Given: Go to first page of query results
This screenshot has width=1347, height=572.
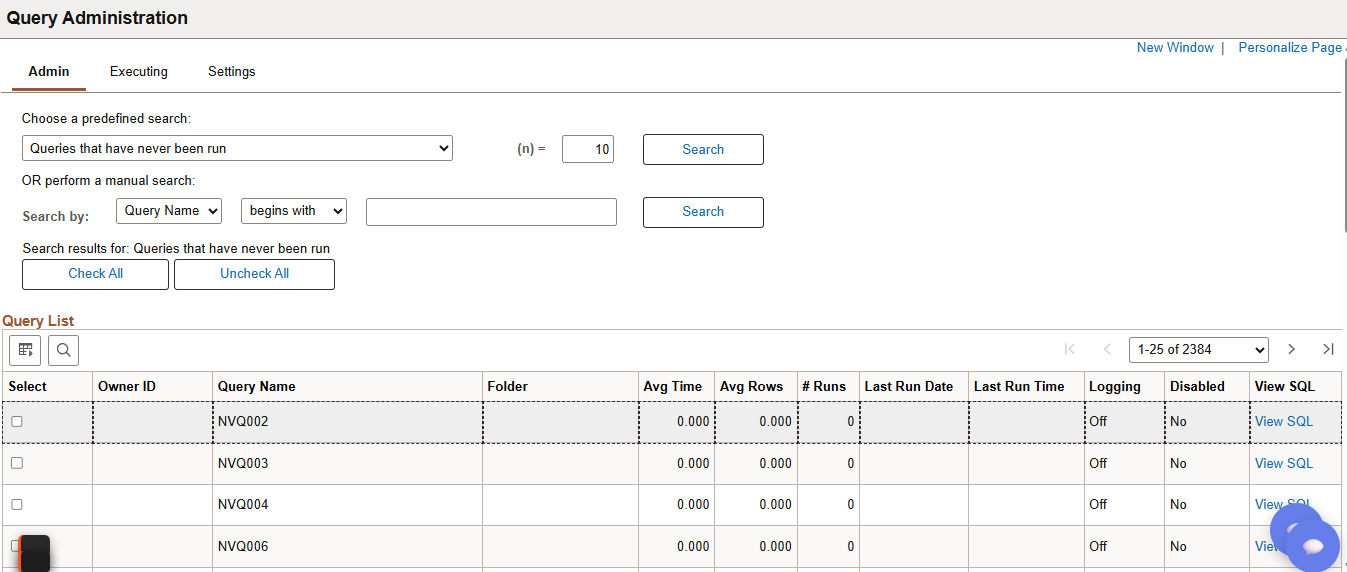Looking at the screenshot, I should [x=1070, y=349].
